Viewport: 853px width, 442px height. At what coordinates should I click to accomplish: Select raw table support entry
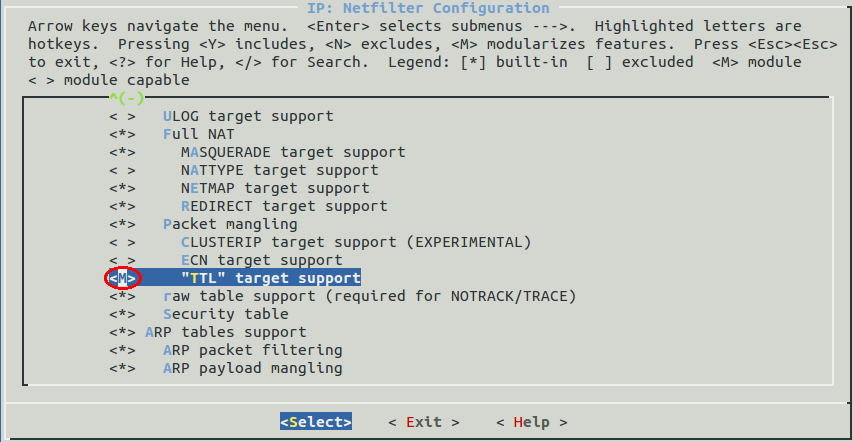[369, 296]
